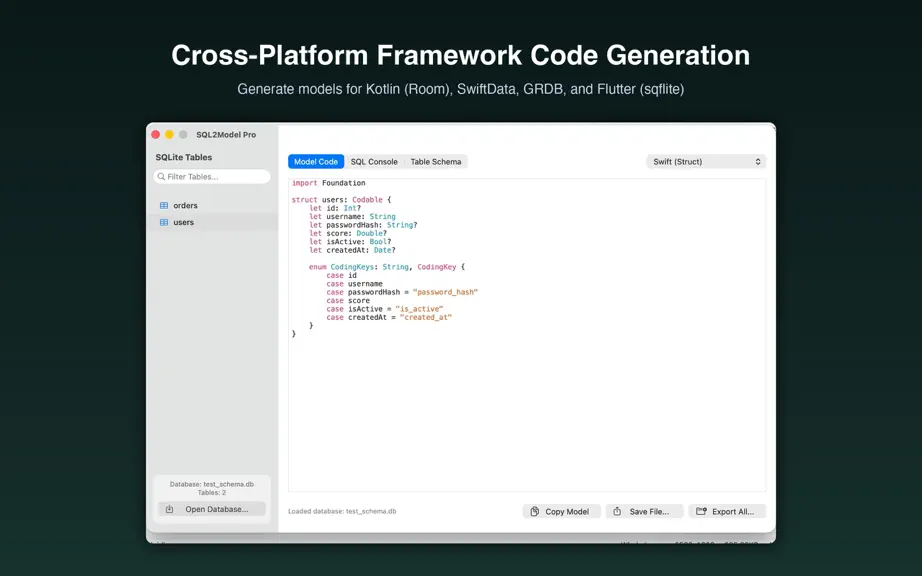Click 'enum CodingKeys' declaration line
This screenshot has width=922, height=576.
coord(387,267)
